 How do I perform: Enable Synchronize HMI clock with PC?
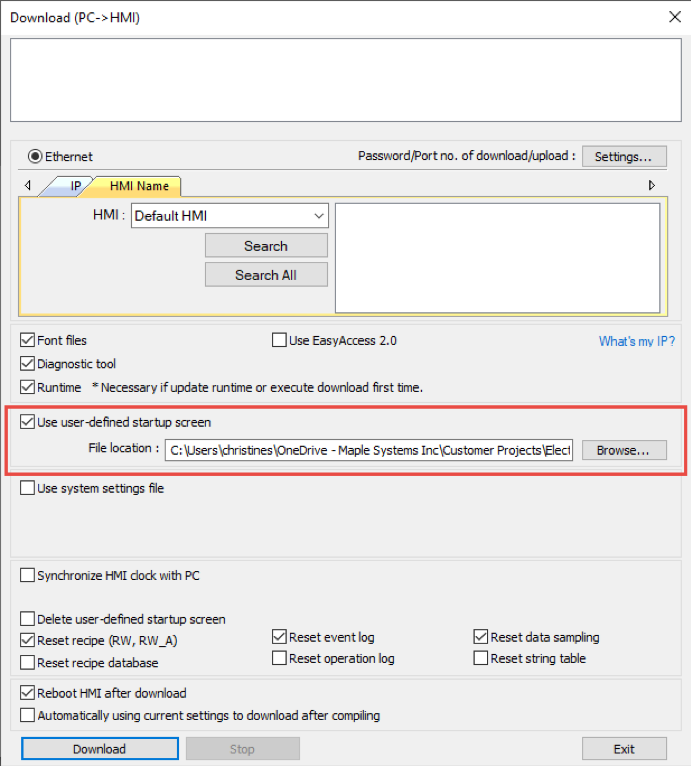click(28, 576)
